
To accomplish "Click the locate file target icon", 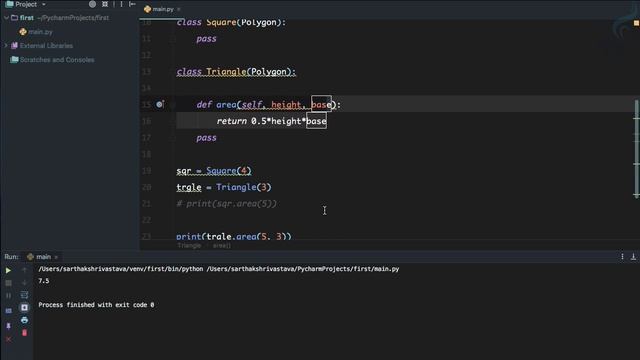I will pyautogui.click(x=93, y=4).
